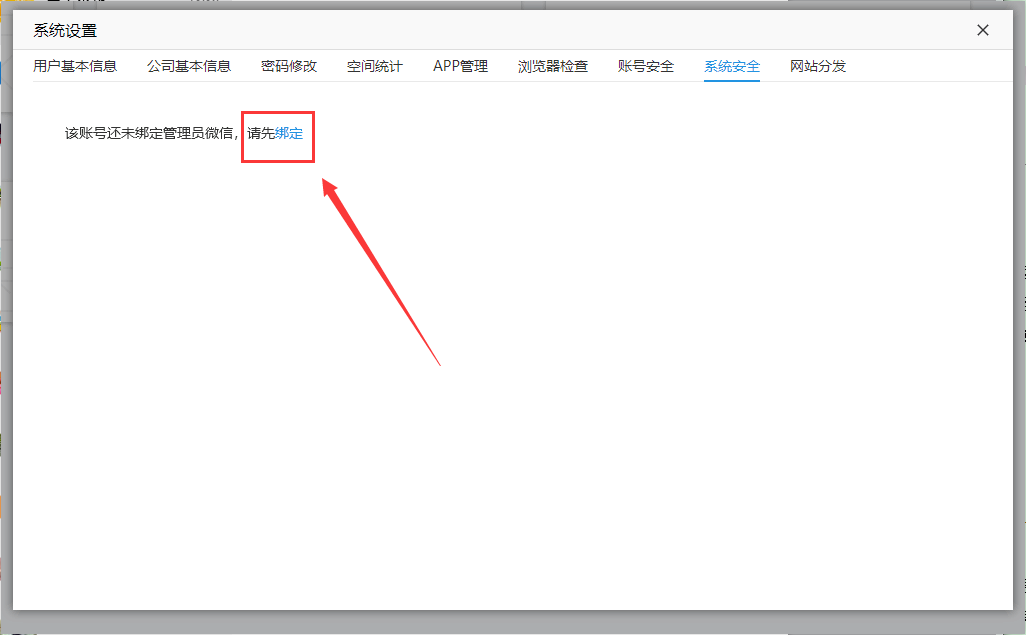Go to the 密码修改 tab
Screen dimensions: 1026x635
289,66
